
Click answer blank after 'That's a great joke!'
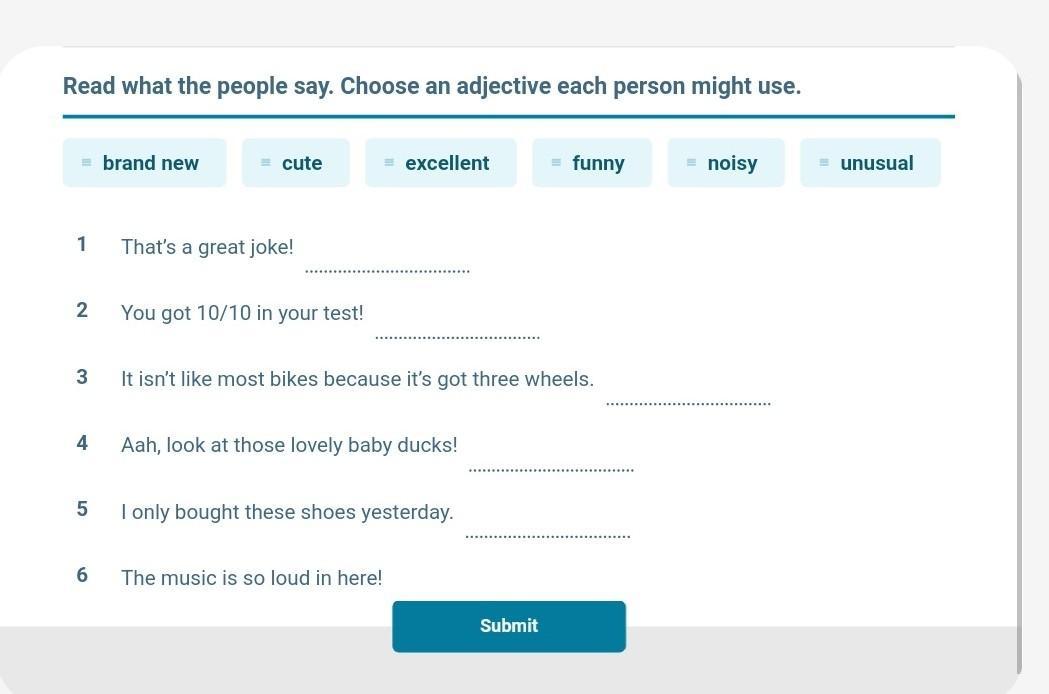(387, 260)
